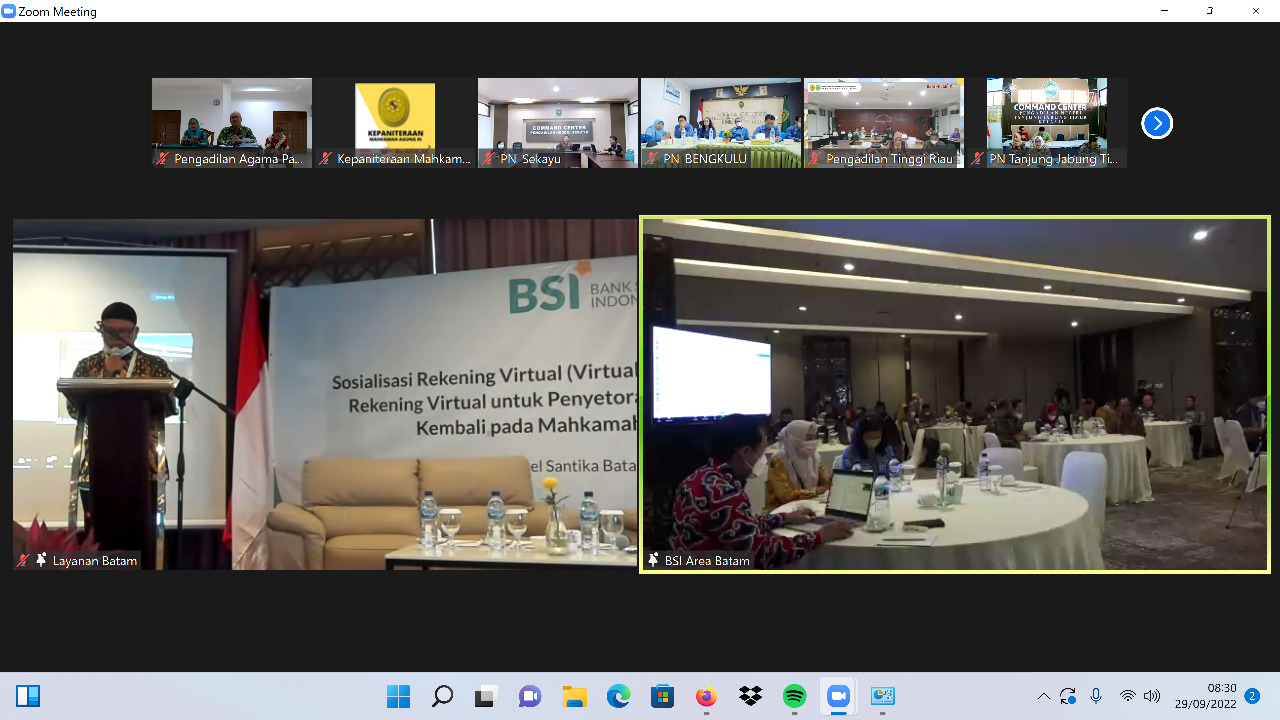Screen dimensions: 1280x720
Task: Click the Zoom icon in the taskbar
Action: [838, 696]
